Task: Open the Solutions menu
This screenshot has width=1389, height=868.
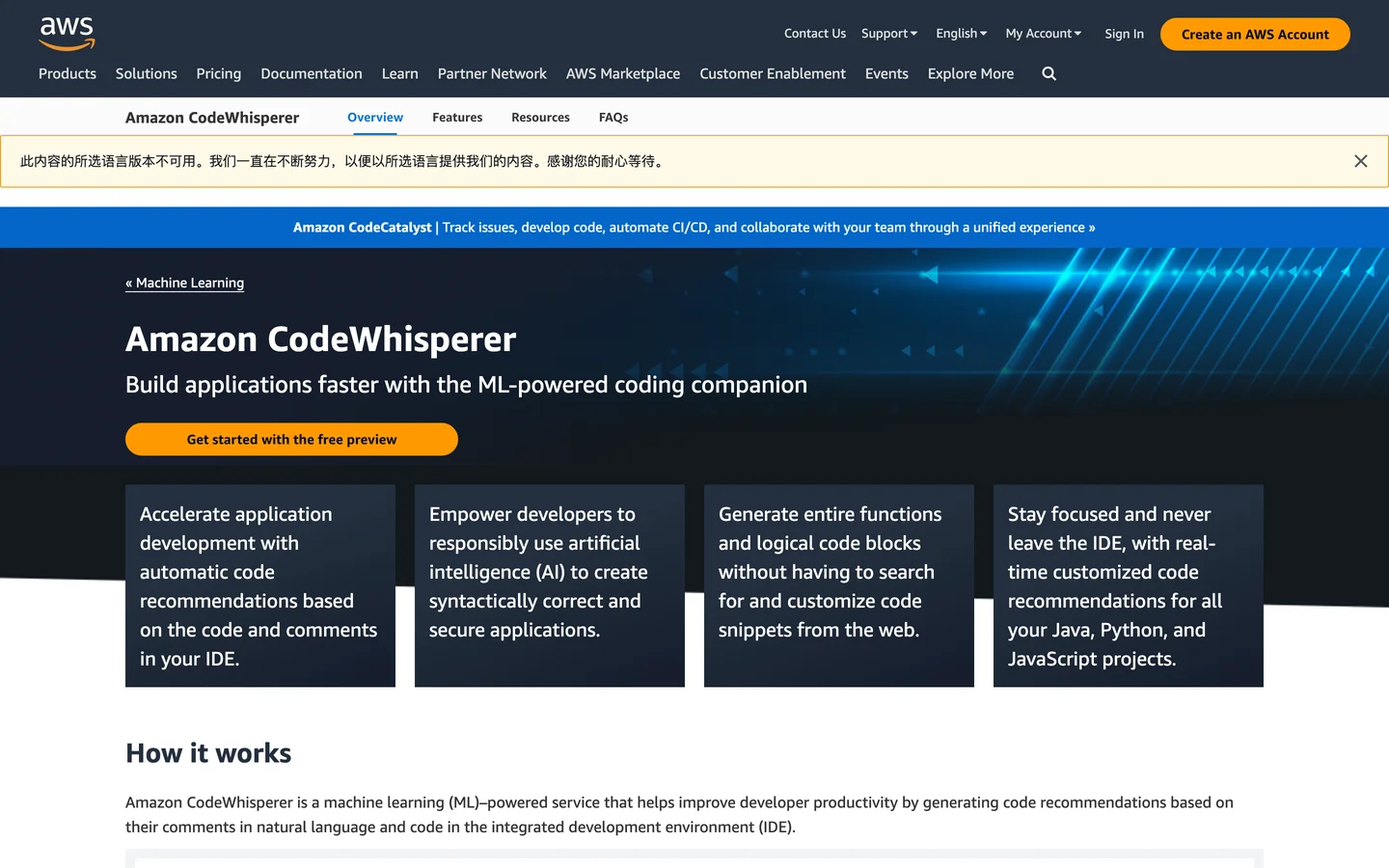Action: 147,73
